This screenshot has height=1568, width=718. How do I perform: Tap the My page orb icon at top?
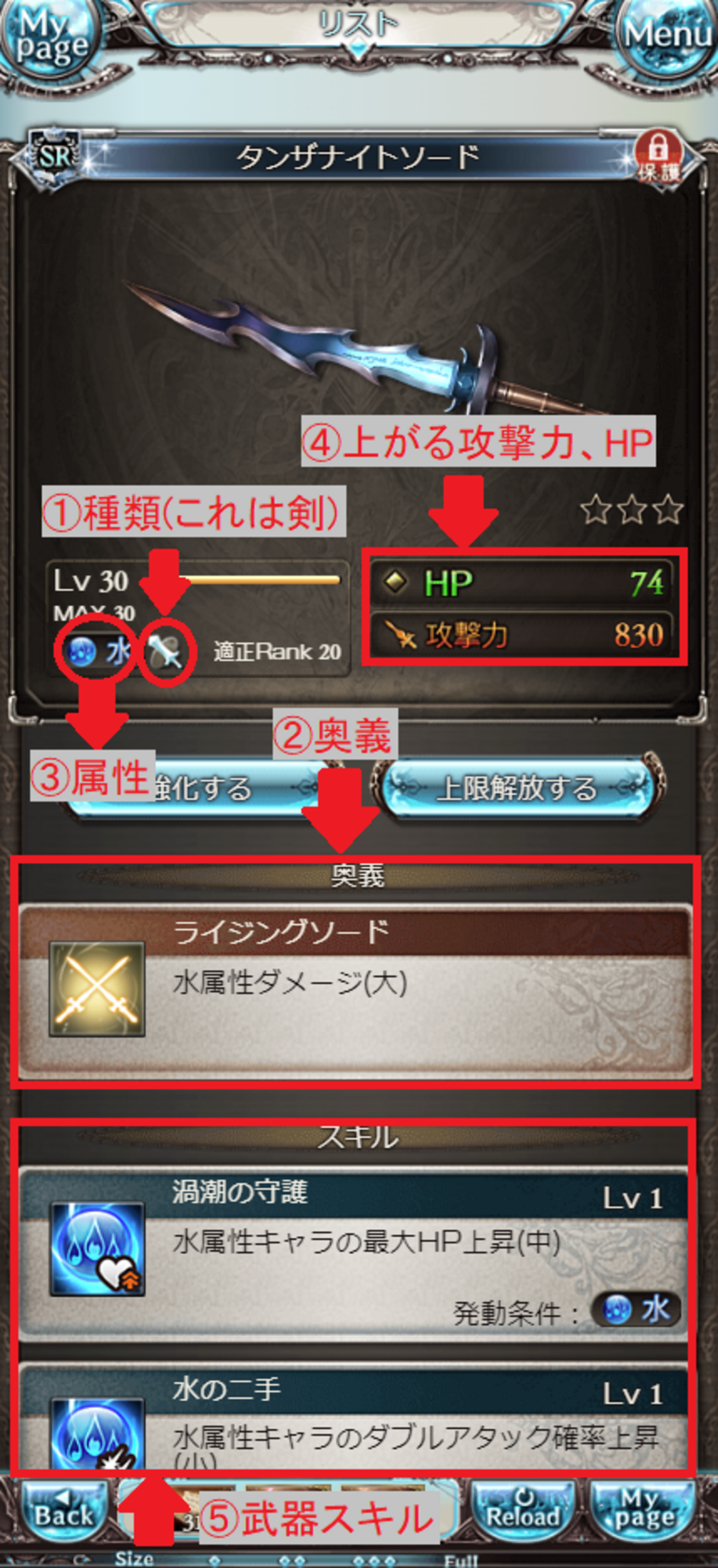49,38
